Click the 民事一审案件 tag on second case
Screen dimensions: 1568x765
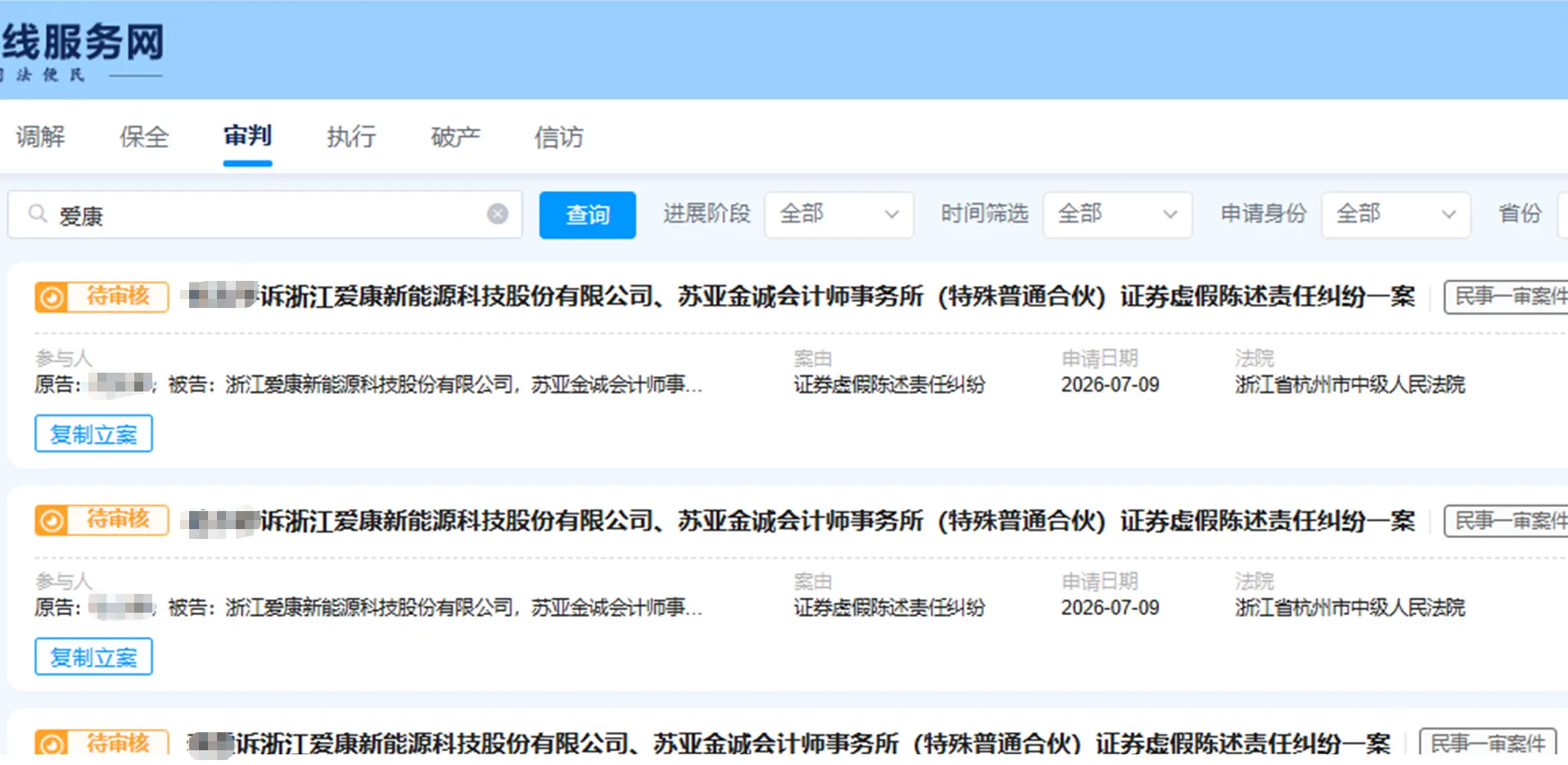tap(1506, 520)
